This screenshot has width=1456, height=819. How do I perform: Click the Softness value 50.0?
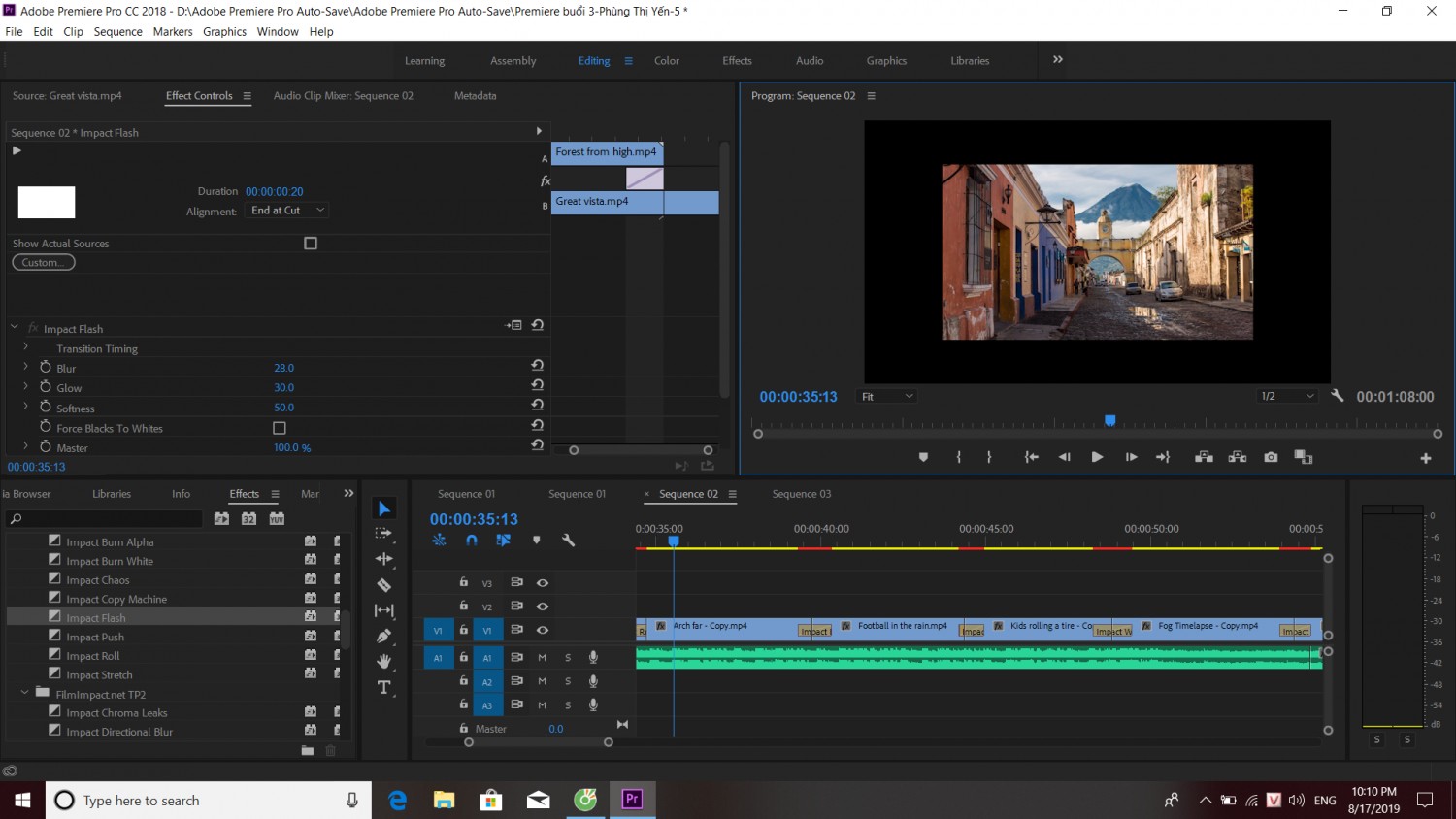click(x=284, y=408)
